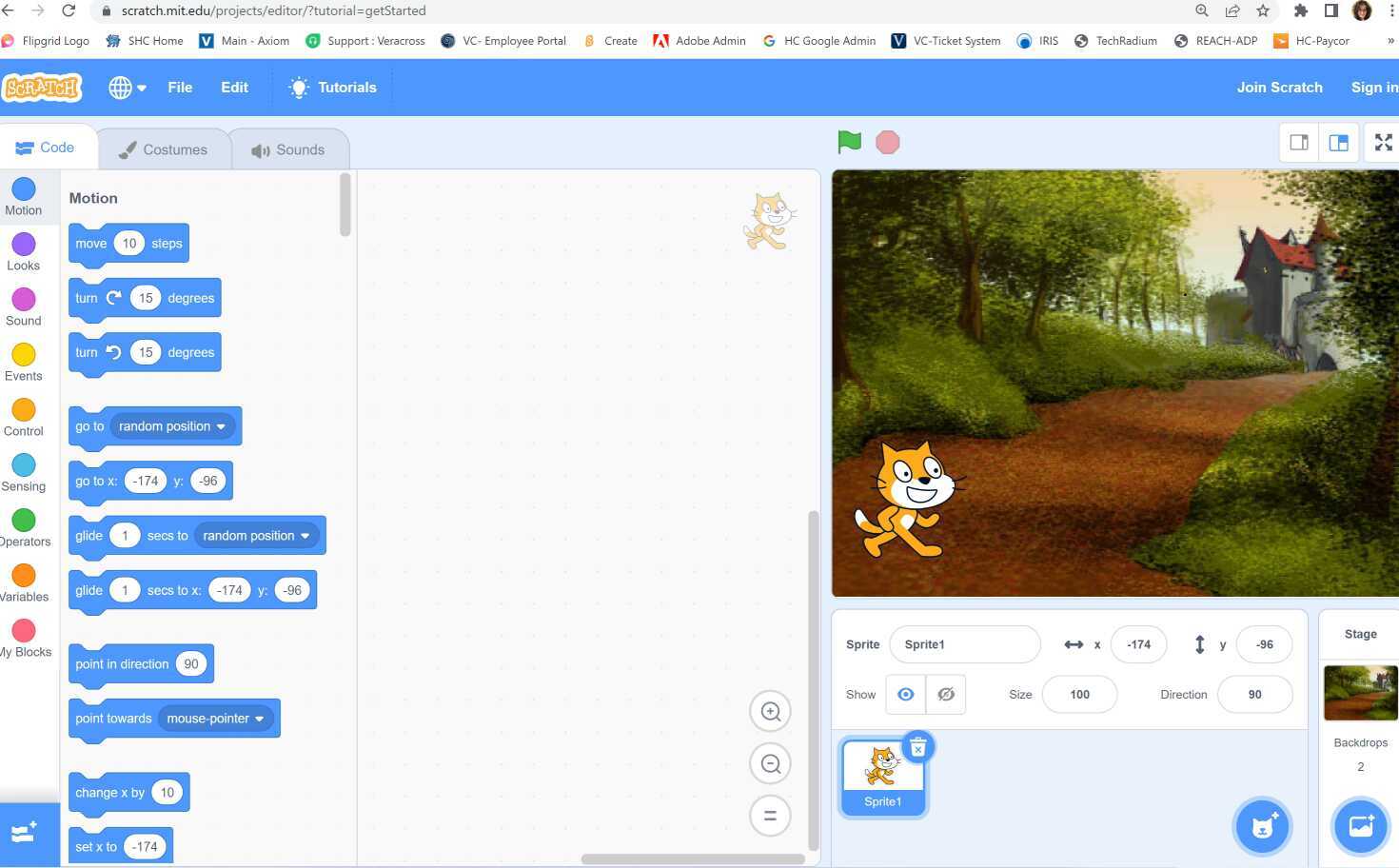1399x868 pixels.
Task: Delete Sprite1 with trash icon
Action: pyautogui.click(x=918, y=748)
